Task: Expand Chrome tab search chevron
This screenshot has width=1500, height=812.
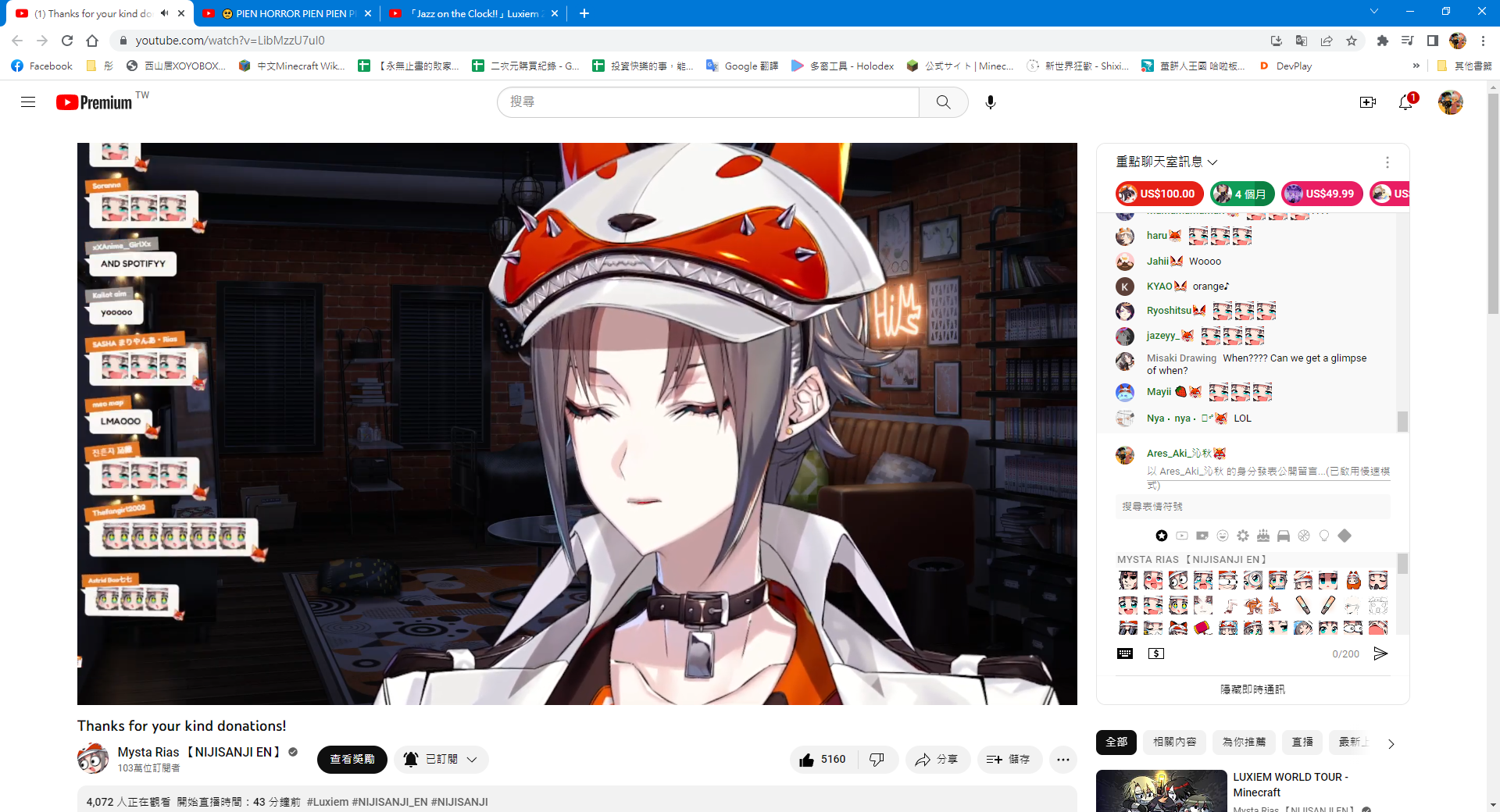Action: [1374, 12]
